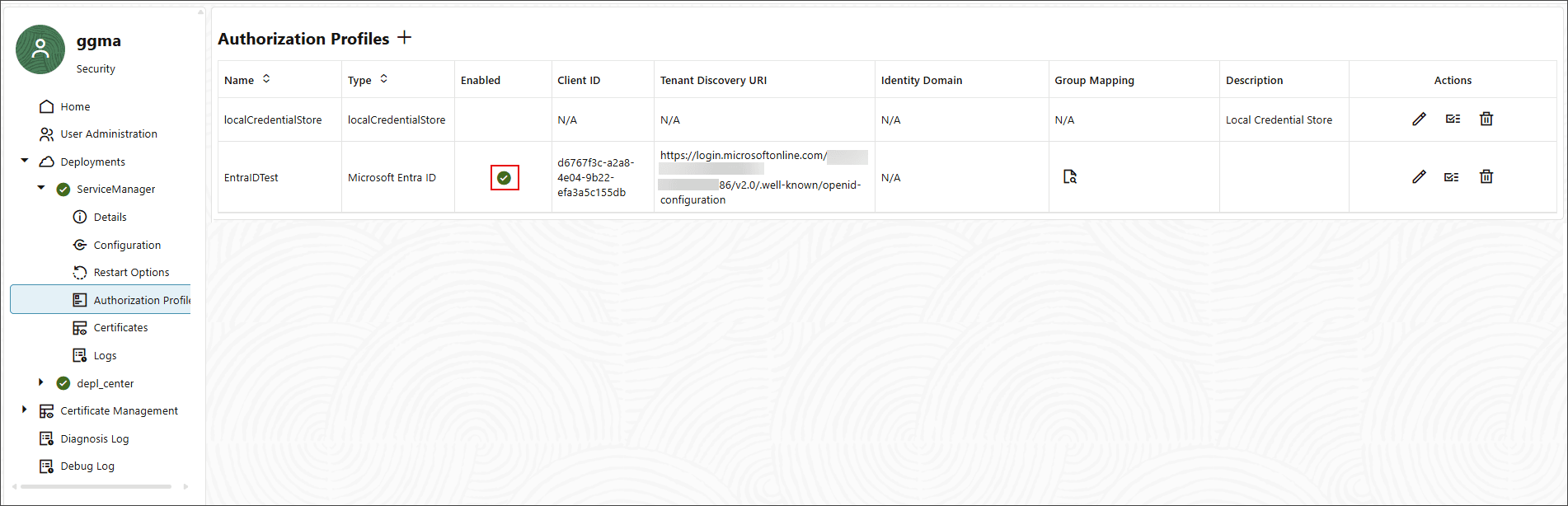Screen dimensions: 1568x506
Task: Click the User Administration people icon
Action: pos(47,134)
